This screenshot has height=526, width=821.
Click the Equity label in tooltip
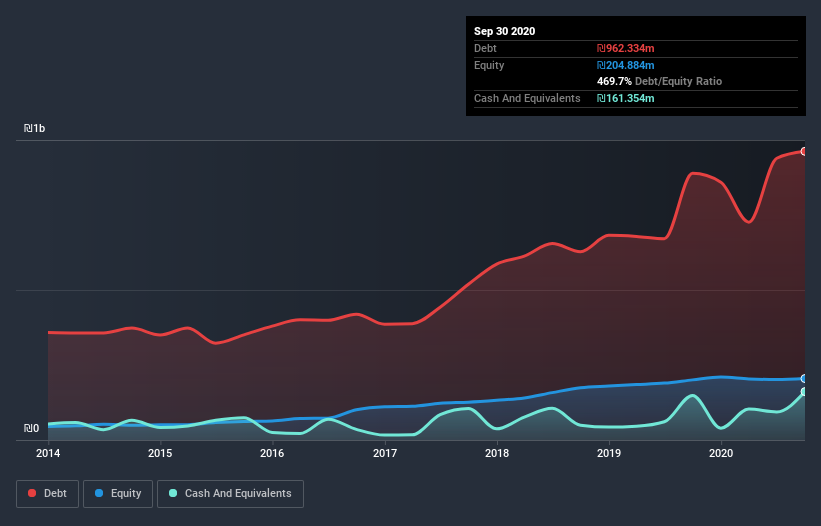click(x=489, y=65)
